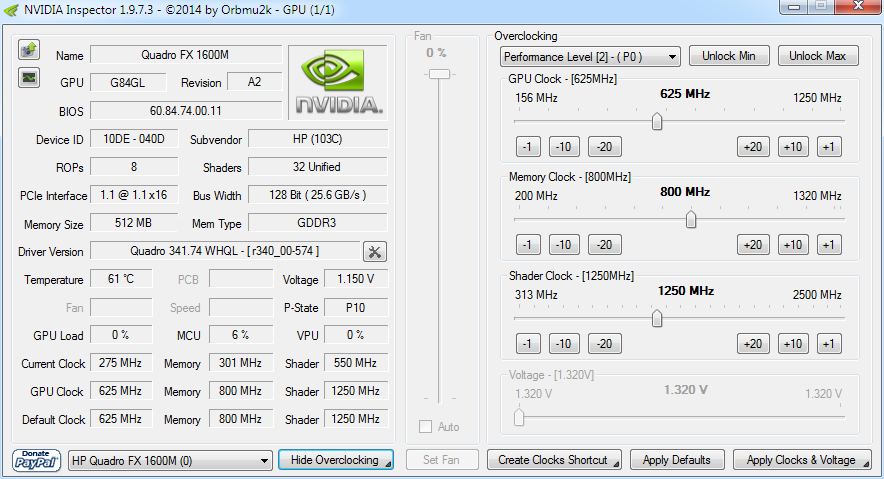Click the Bus Width value 128 Bit (25.6 GB/s)

(318, 194)
